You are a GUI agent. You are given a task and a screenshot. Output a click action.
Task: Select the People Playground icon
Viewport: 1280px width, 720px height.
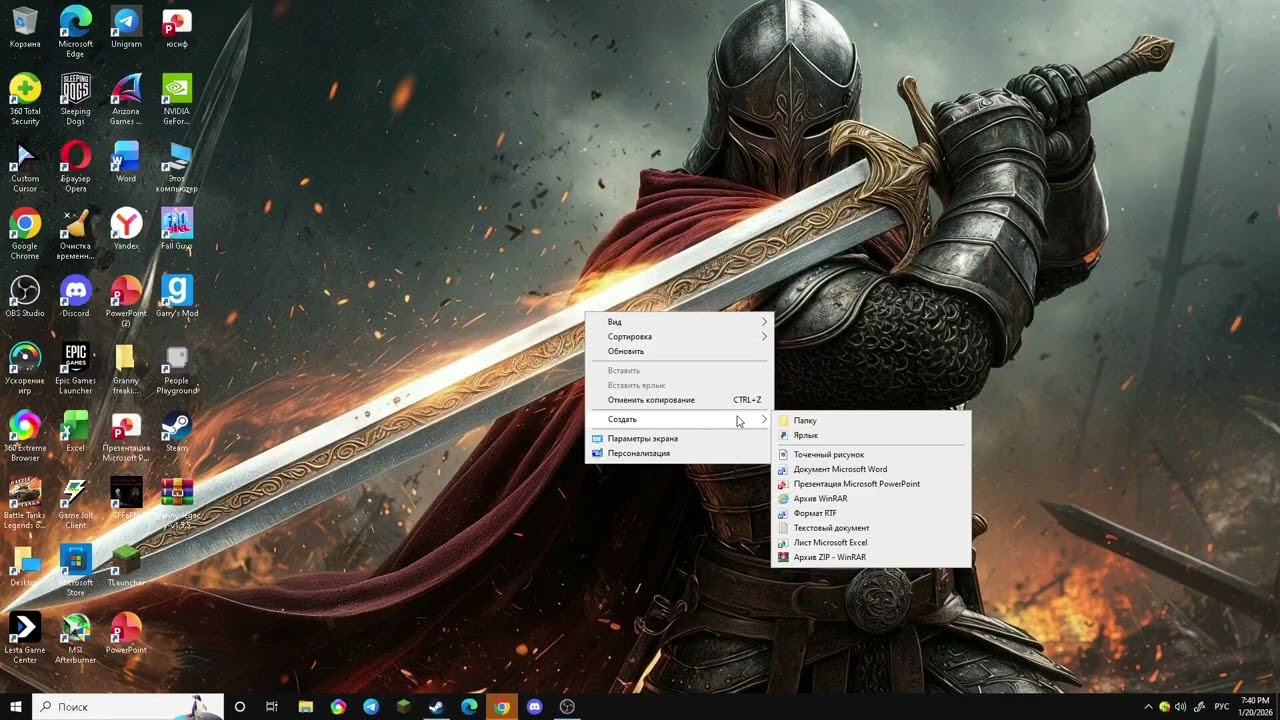[176, 369]
